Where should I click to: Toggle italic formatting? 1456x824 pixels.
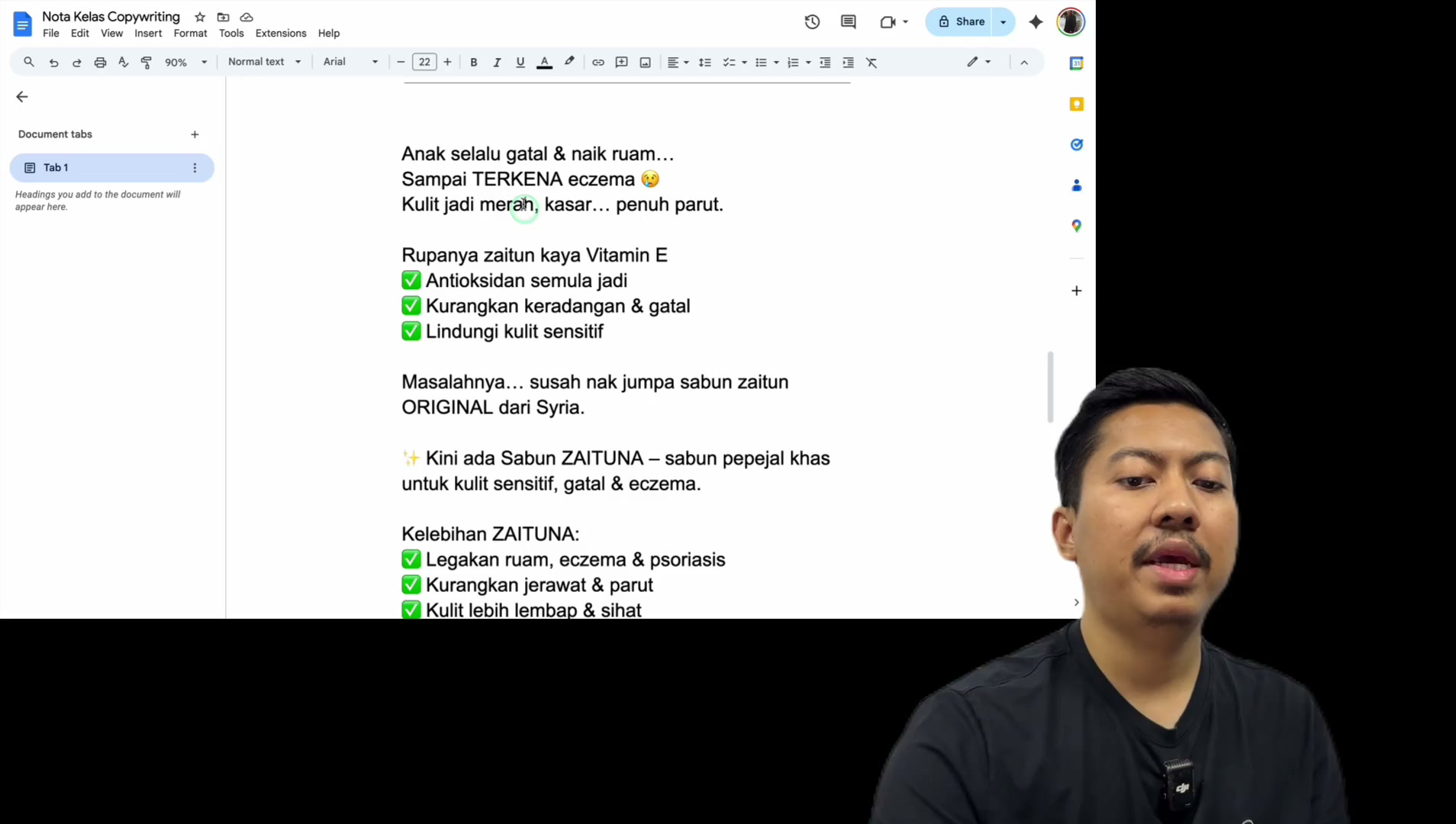click(497, 63)
